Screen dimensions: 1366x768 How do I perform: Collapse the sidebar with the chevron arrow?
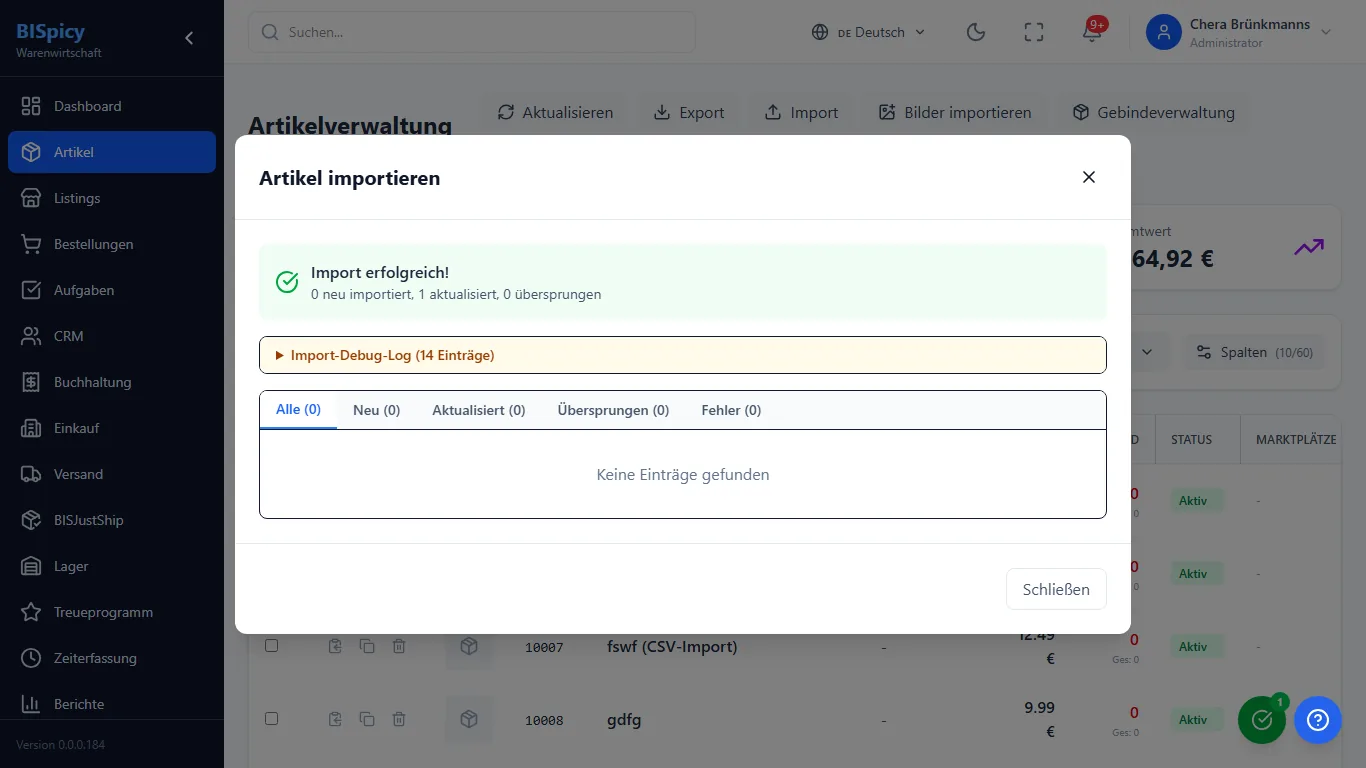click(189, 38)
